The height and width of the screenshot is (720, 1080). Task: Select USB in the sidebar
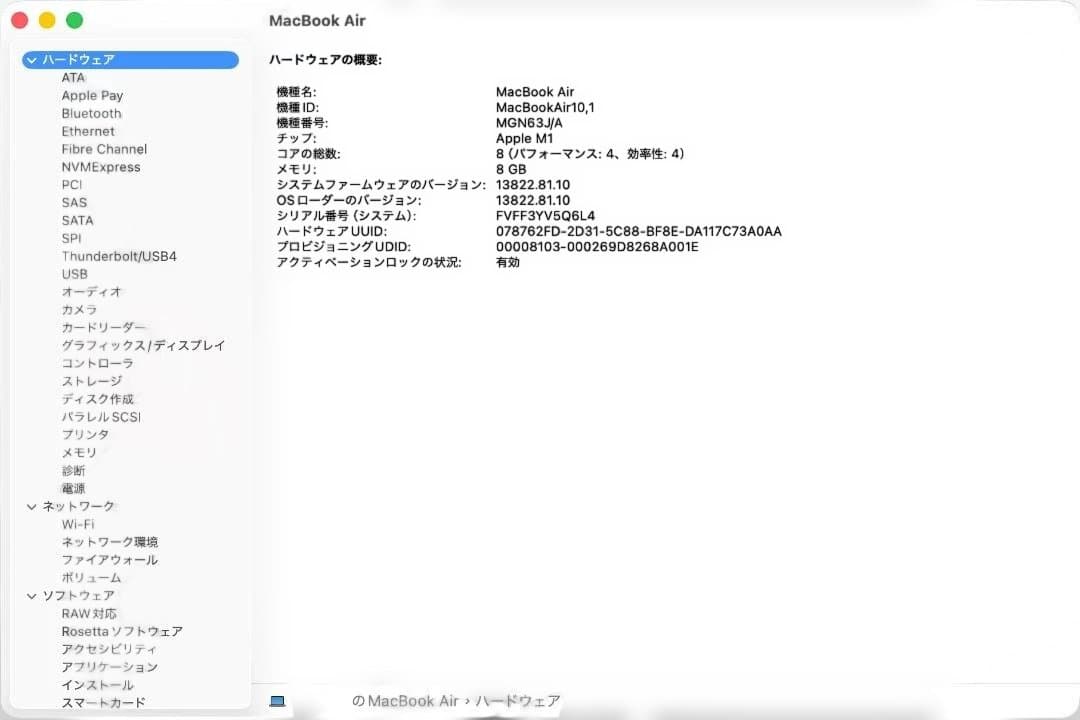point(74,274)
